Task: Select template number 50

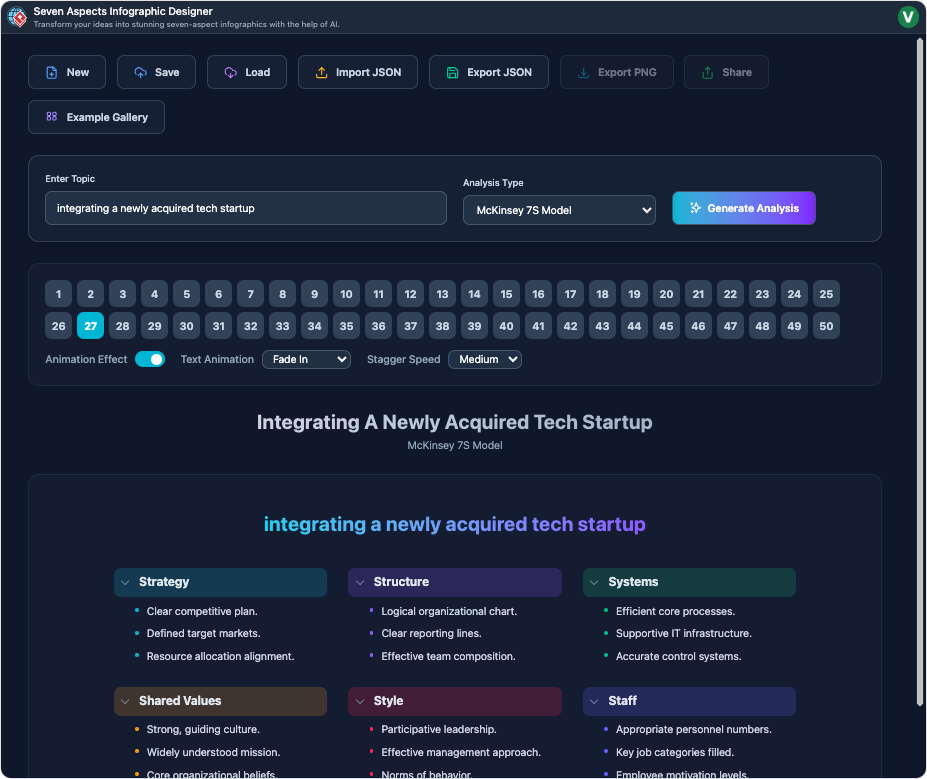Action: click(825, 326)
